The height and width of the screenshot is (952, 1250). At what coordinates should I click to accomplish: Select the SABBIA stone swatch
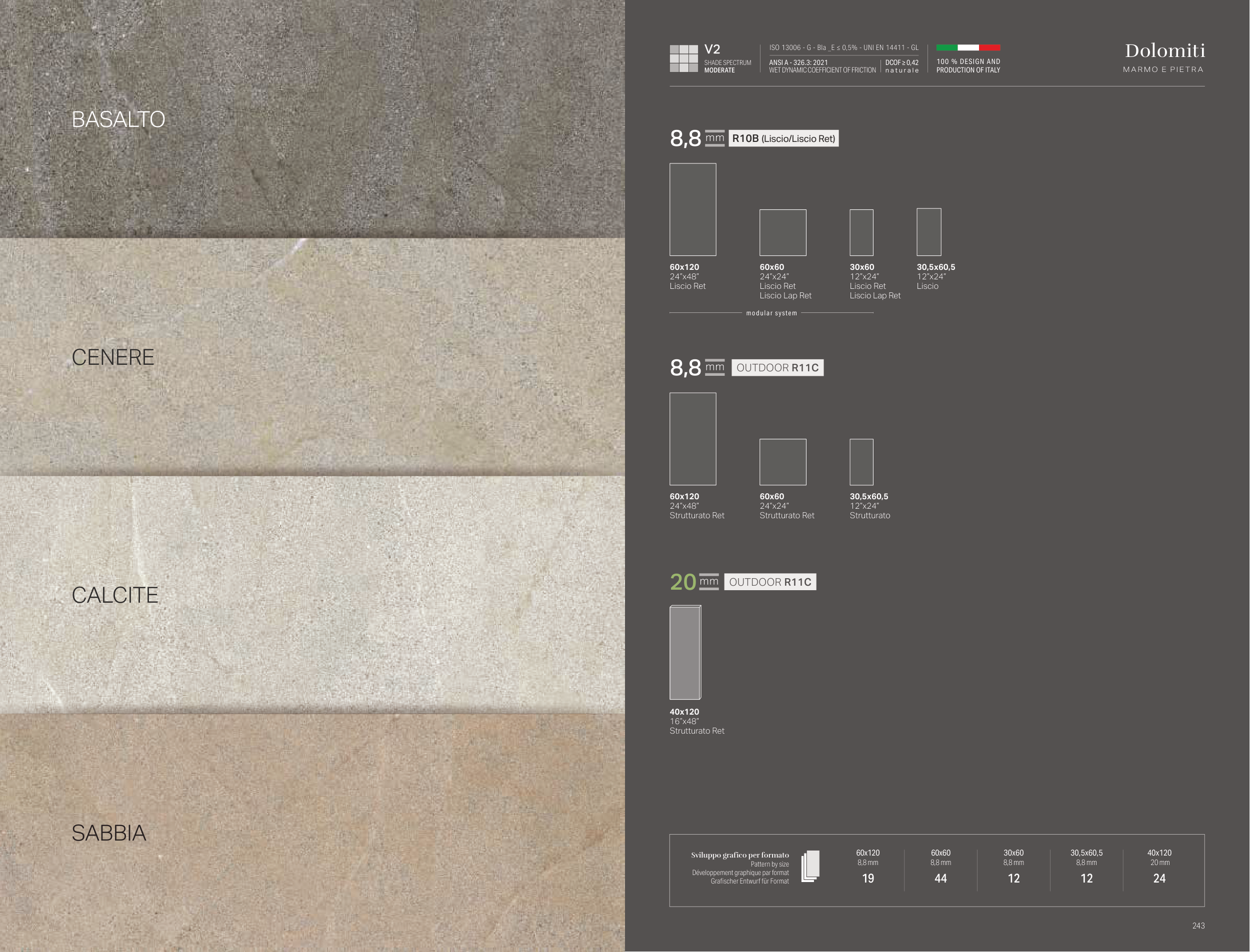click(312, 833)
